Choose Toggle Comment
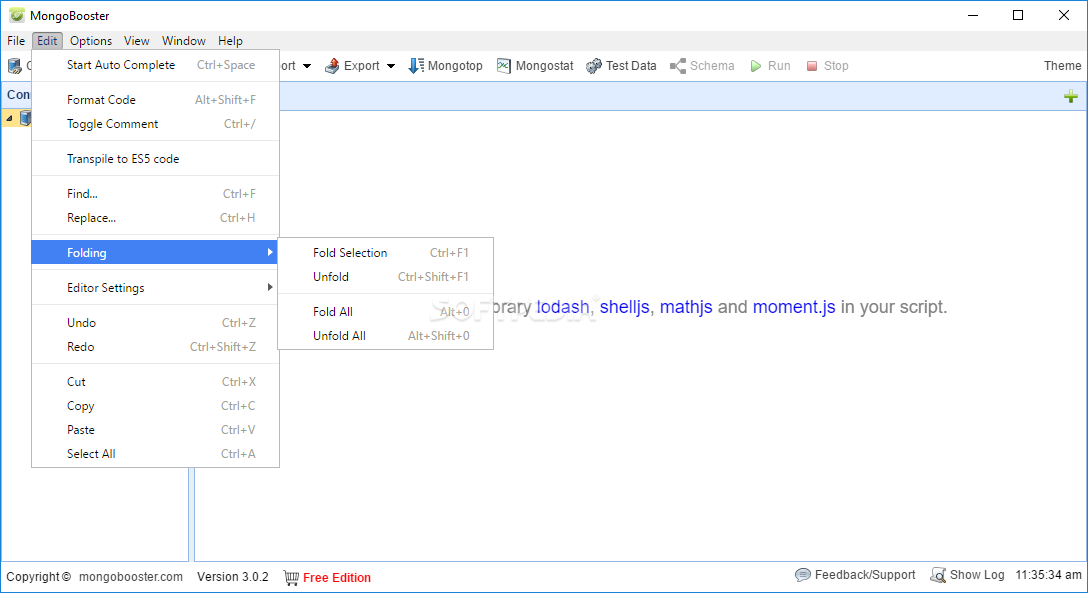The image size is (1088, 593). [155, 123]
